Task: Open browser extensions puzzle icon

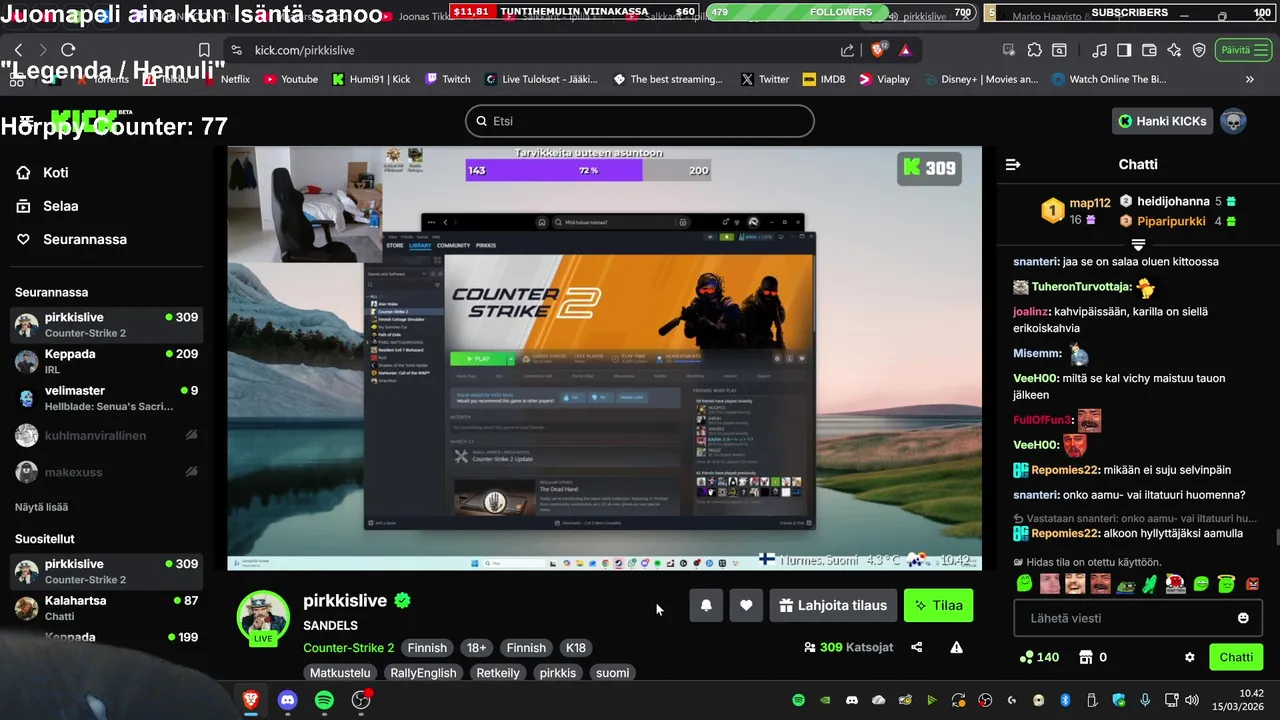Action: click(x=1035, y=50)
